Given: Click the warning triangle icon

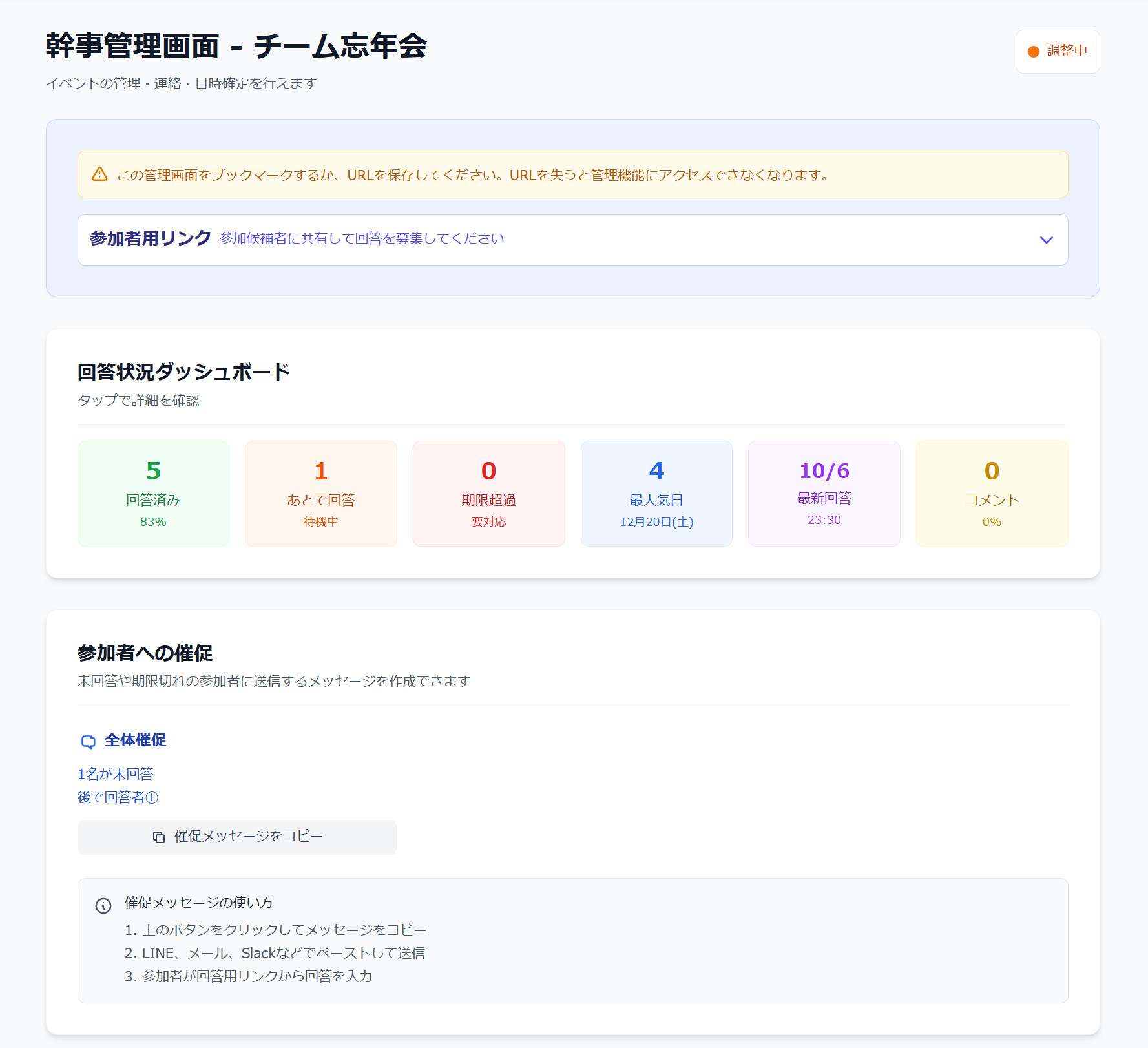Looking at the screenshot, I should click(99, 174).
